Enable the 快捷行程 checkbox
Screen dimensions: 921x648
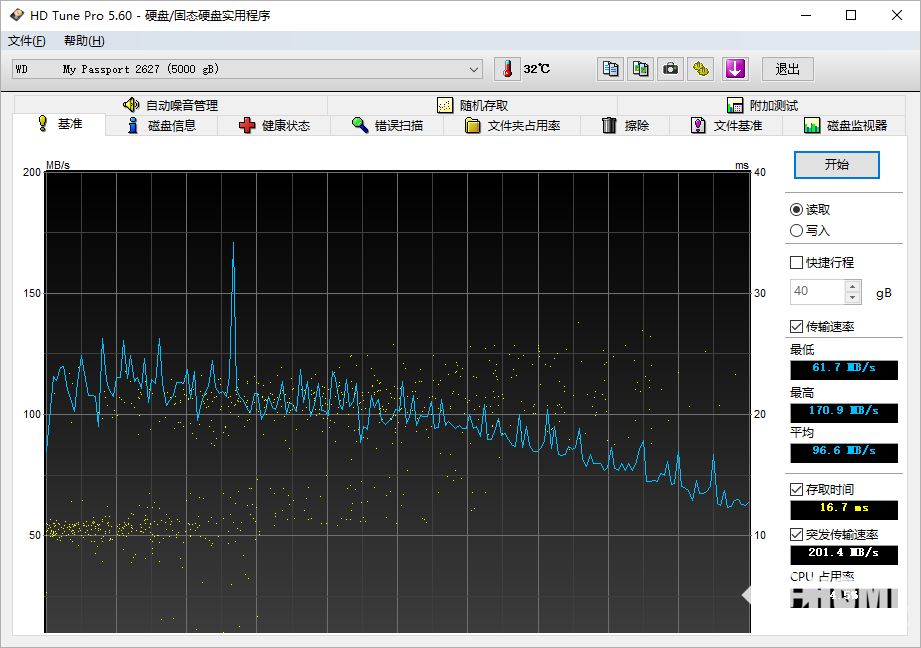pyautogui.click(x=796, y=262)
